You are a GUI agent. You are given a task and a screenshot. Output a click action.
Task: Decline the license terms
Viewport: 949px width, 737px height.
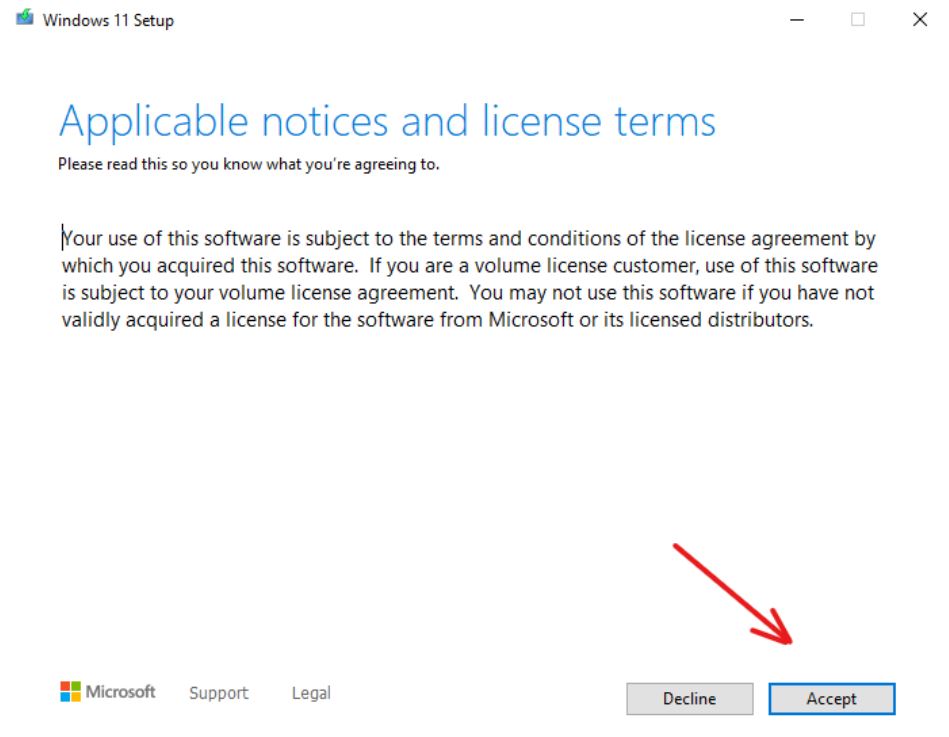pos(689,699)
